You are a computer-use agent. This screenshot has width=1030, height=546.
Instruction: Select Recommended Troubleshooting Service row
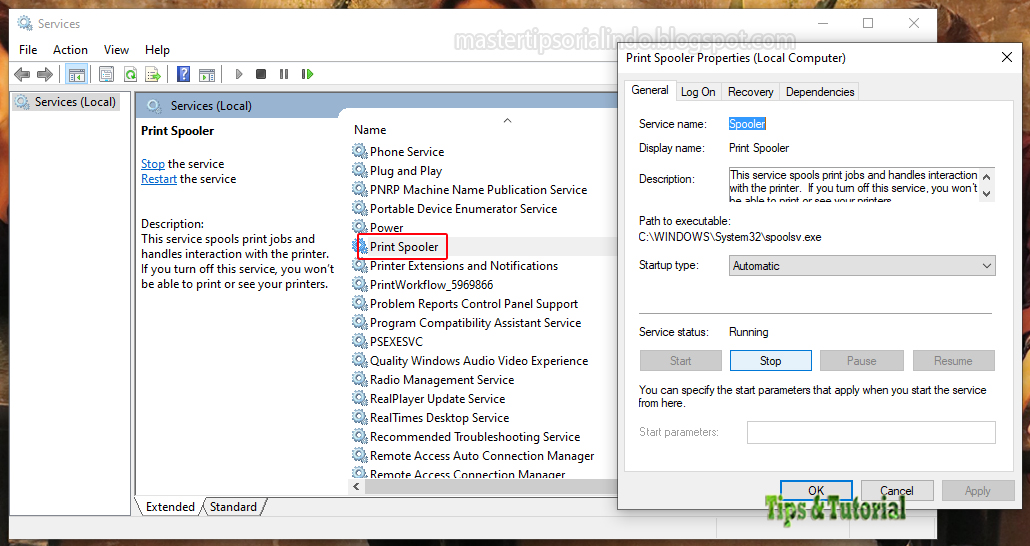pos(475,437)
